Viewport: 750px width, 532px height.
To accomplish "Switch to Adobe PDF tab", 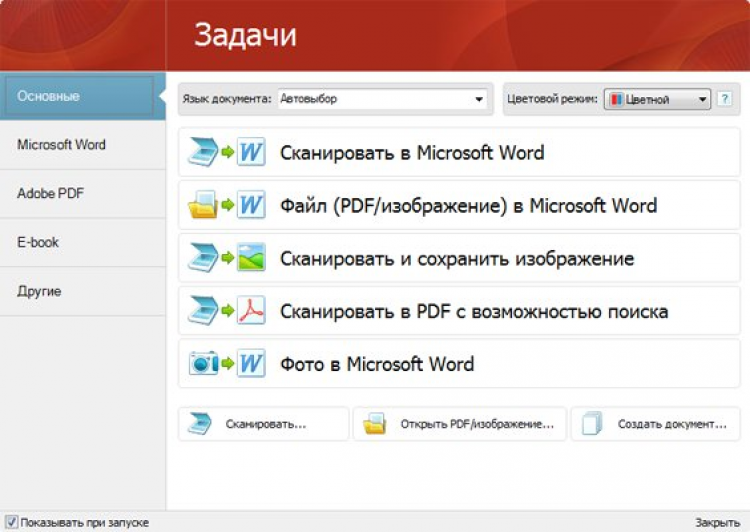I will click(x=83, y=193).
